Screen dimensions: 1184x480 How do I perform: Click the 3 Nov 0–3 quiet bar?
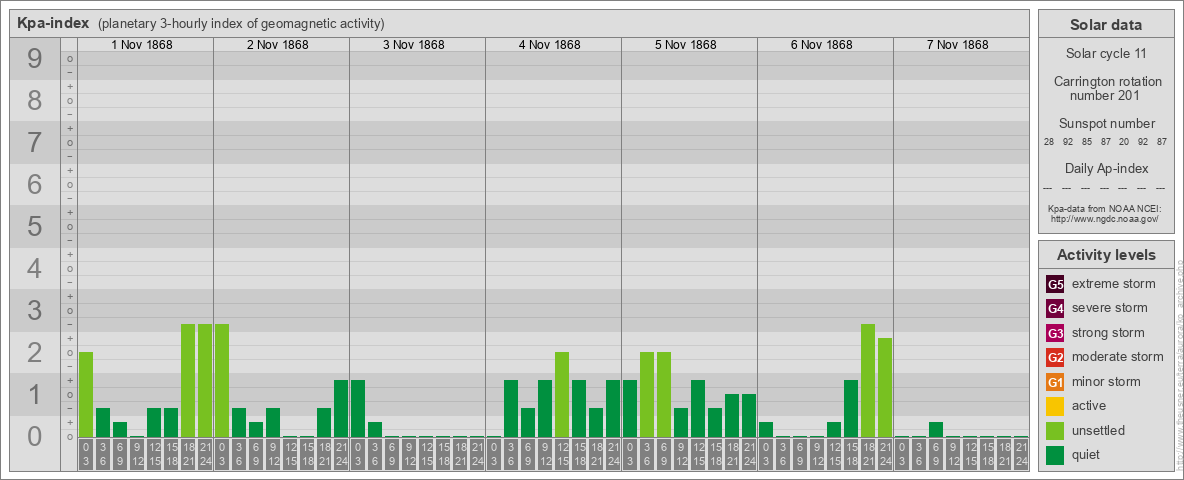click(358, 408)
